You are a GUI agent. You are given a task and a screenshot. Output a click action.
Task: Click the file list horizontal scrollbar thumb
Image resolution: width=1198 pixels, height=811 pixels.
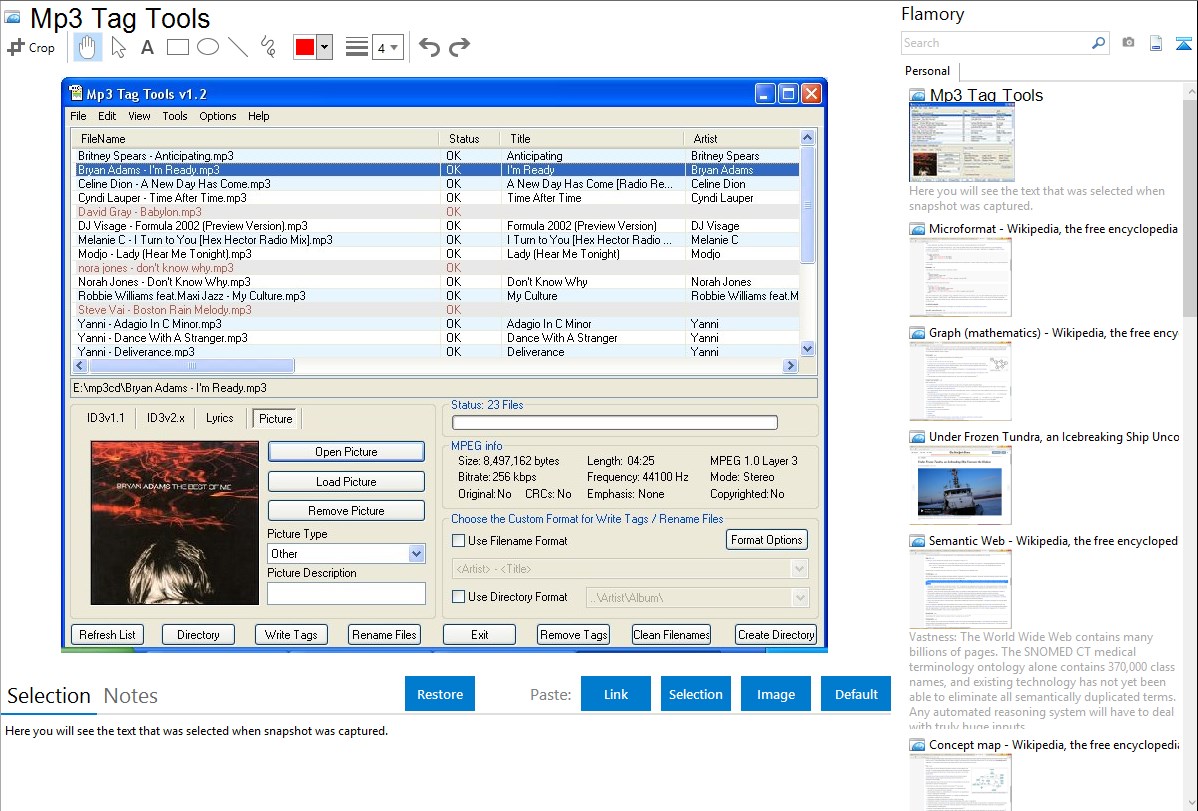pos(191,366)
